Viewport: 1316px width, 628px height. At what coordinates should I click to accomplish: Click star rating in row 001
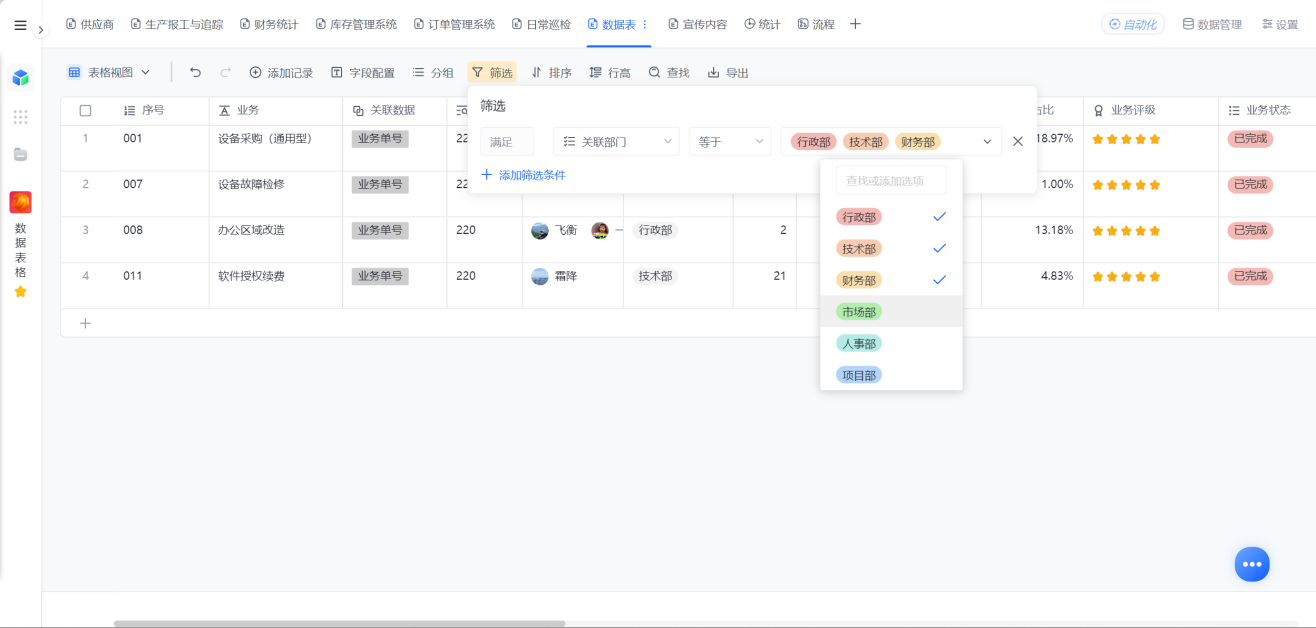coord(1126,139)
